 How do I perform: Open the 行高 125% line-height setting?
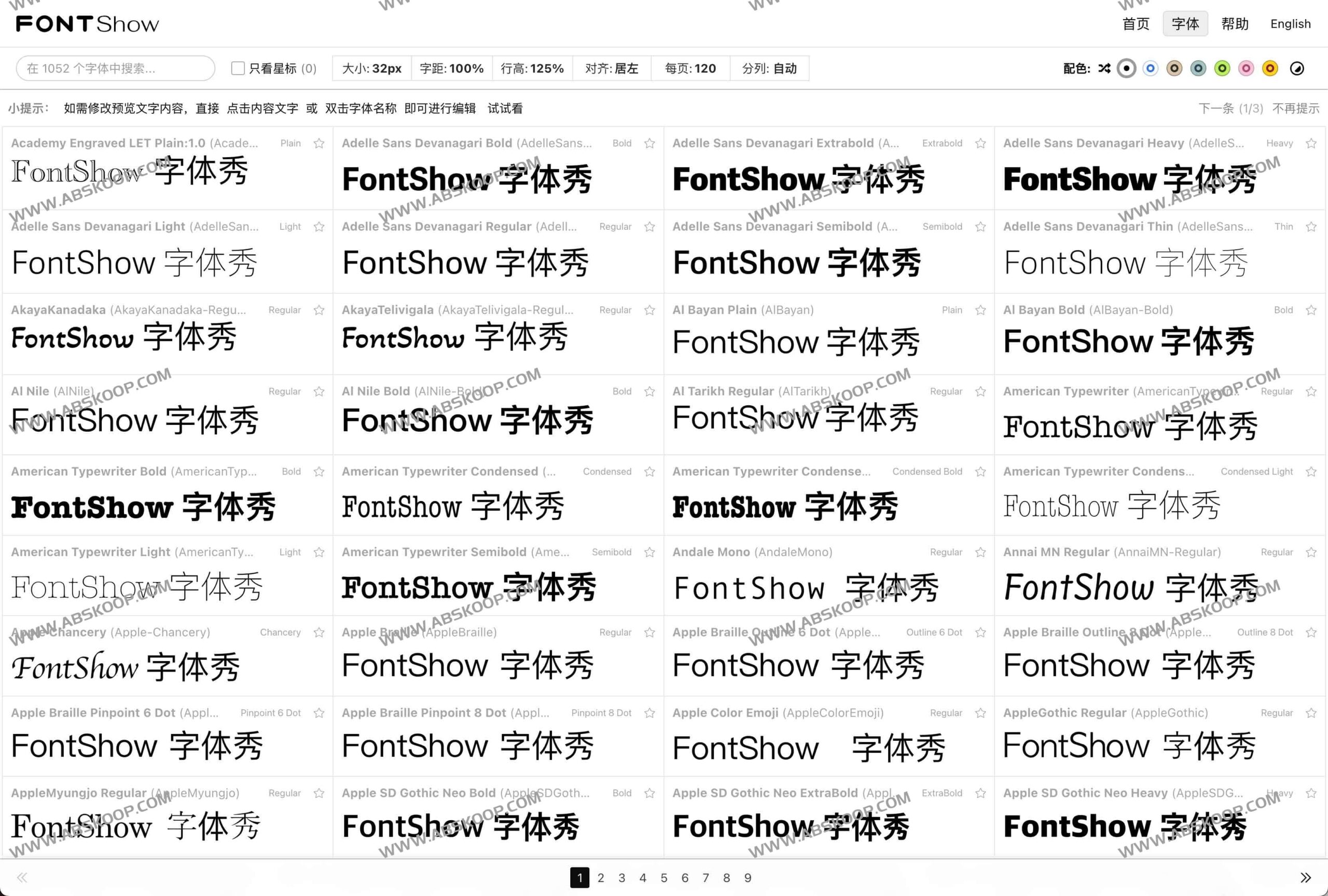(x=532, y=68)
